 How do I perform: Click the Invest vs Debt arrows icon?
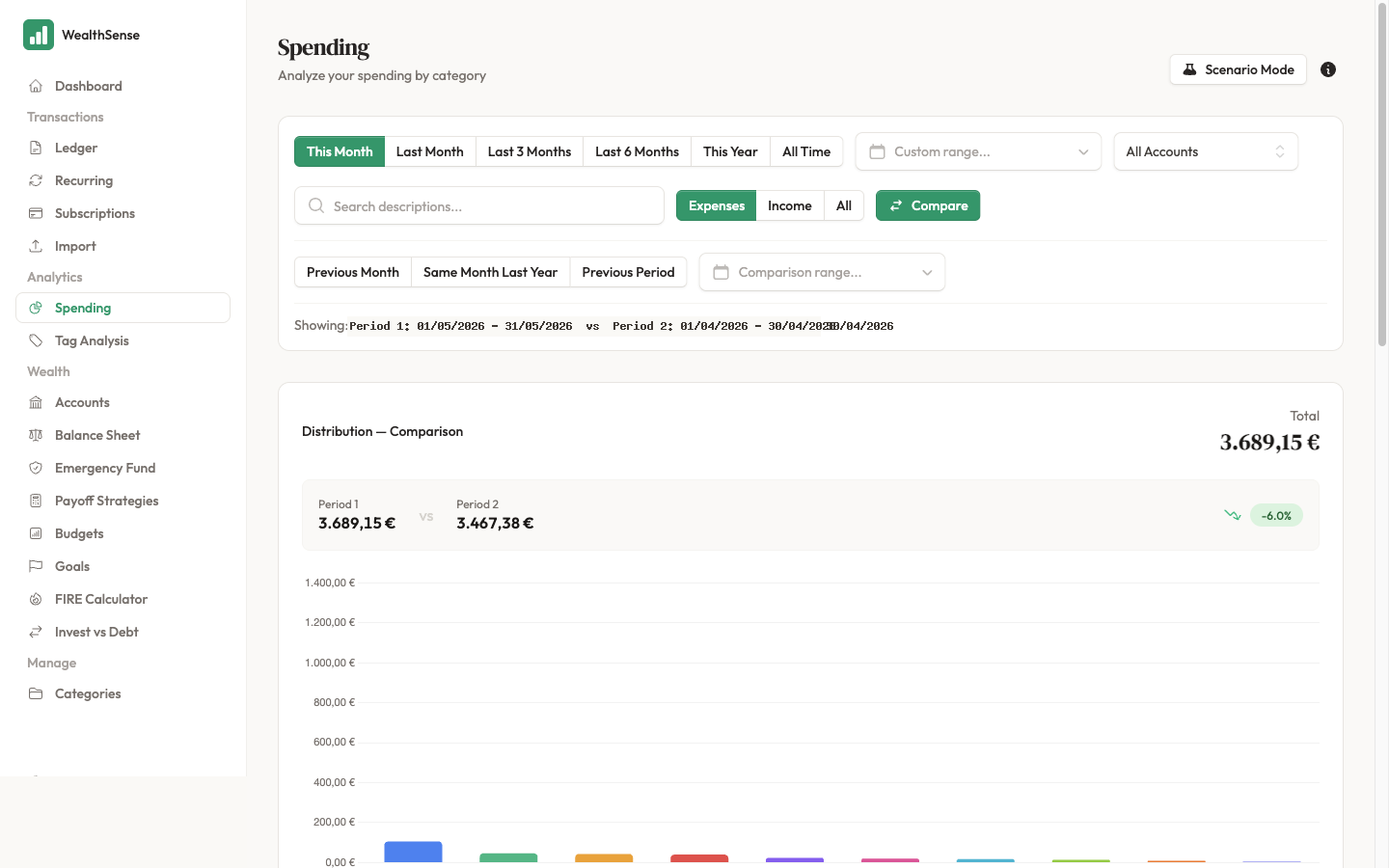point(36,632)
